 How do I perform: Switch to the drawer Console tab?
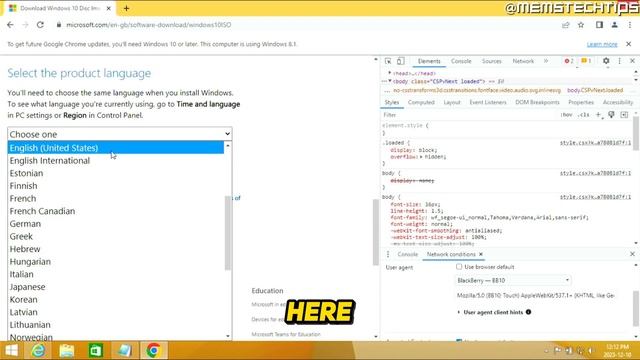click(408, 254)
